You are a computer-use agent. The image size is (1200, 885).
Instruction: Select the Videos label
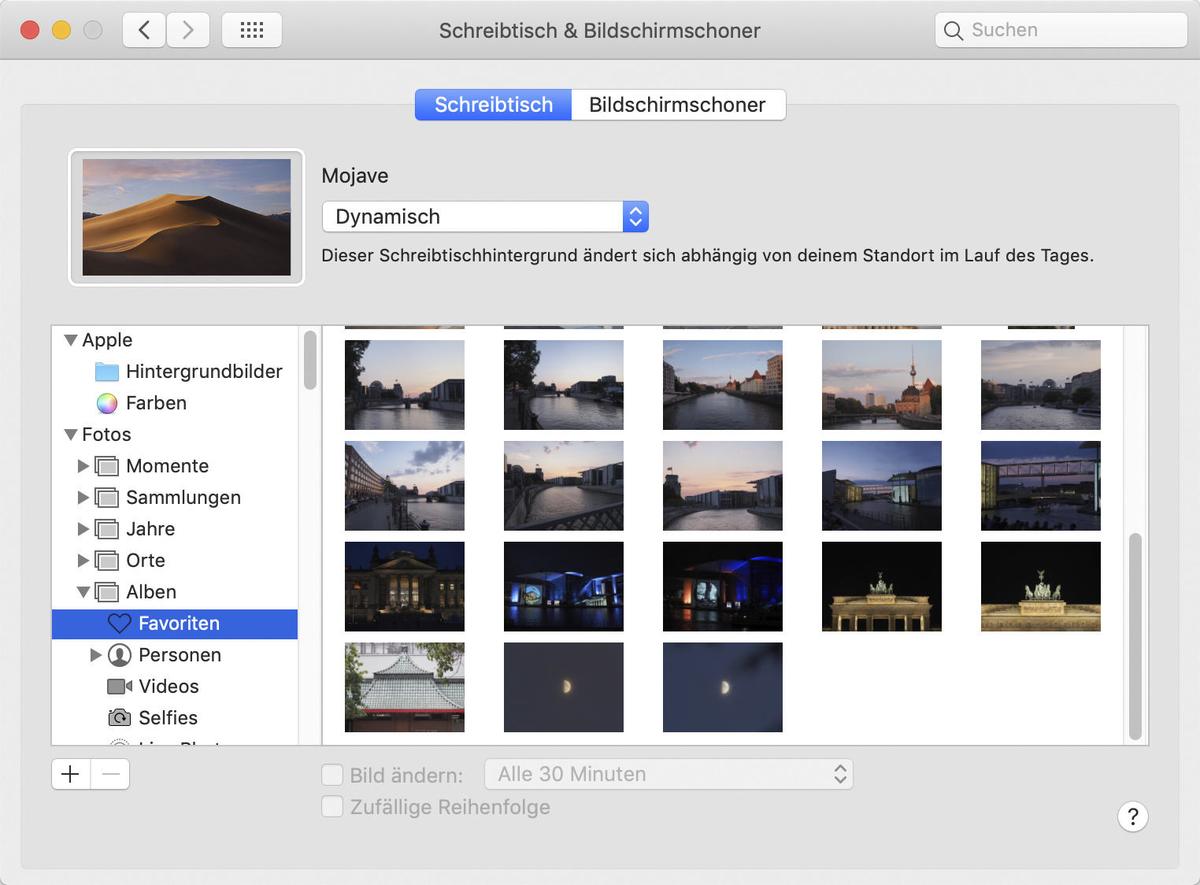(169, 687)
